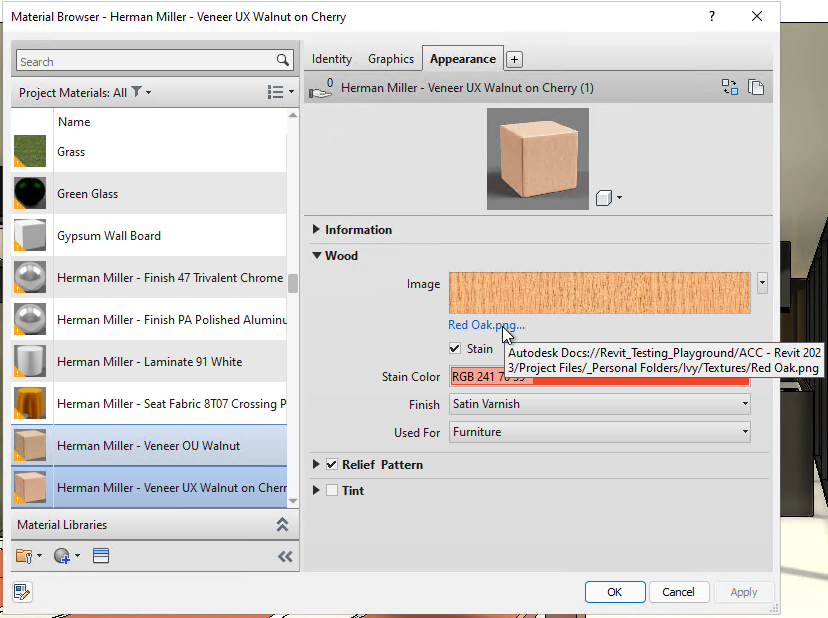Viewport: 828px width, 618px height.
Task: Select Herman Miller - Finish 47 Trivalent Chrome
Action: pos(149,277)
